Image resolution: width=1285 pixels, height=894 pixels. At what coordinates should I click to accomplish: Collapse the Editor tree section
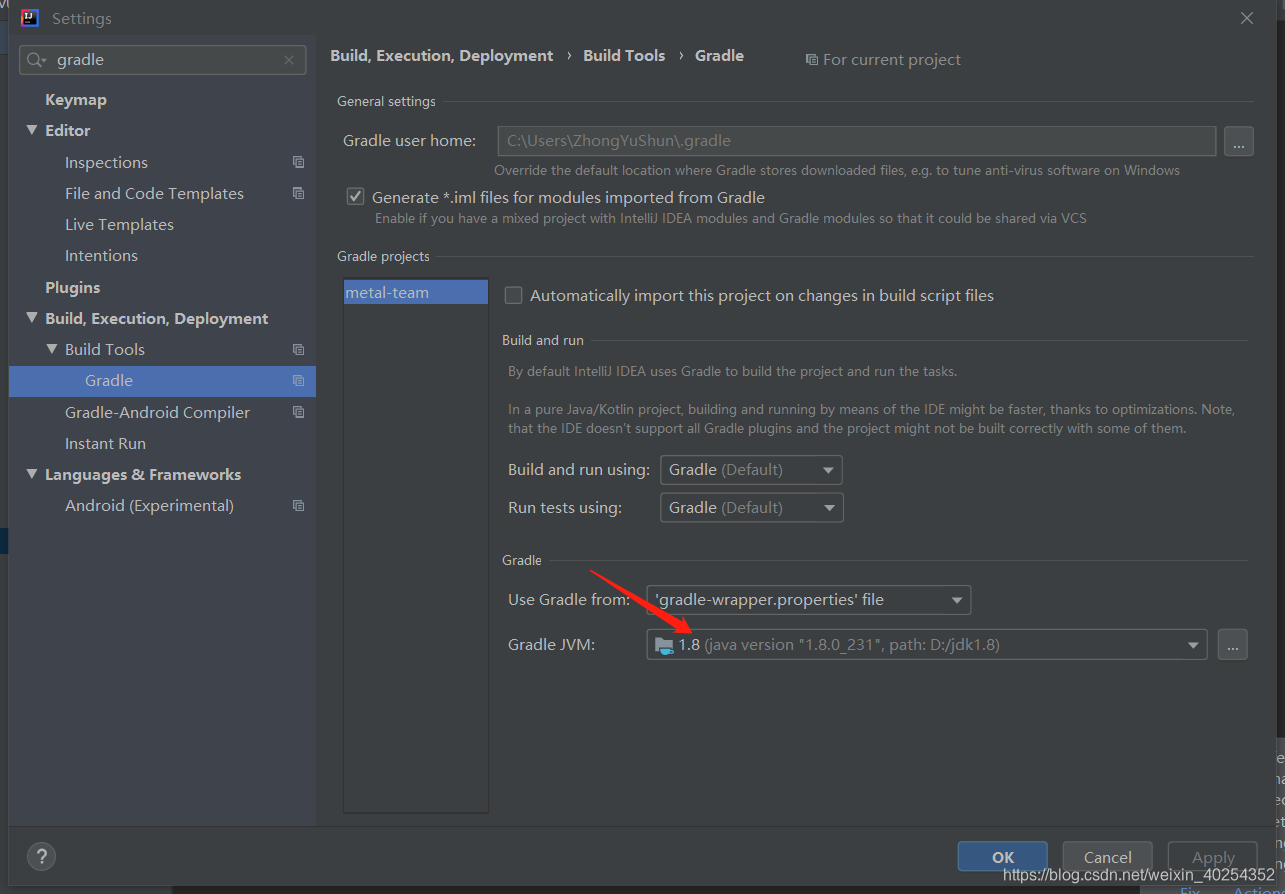coord(32,130)
